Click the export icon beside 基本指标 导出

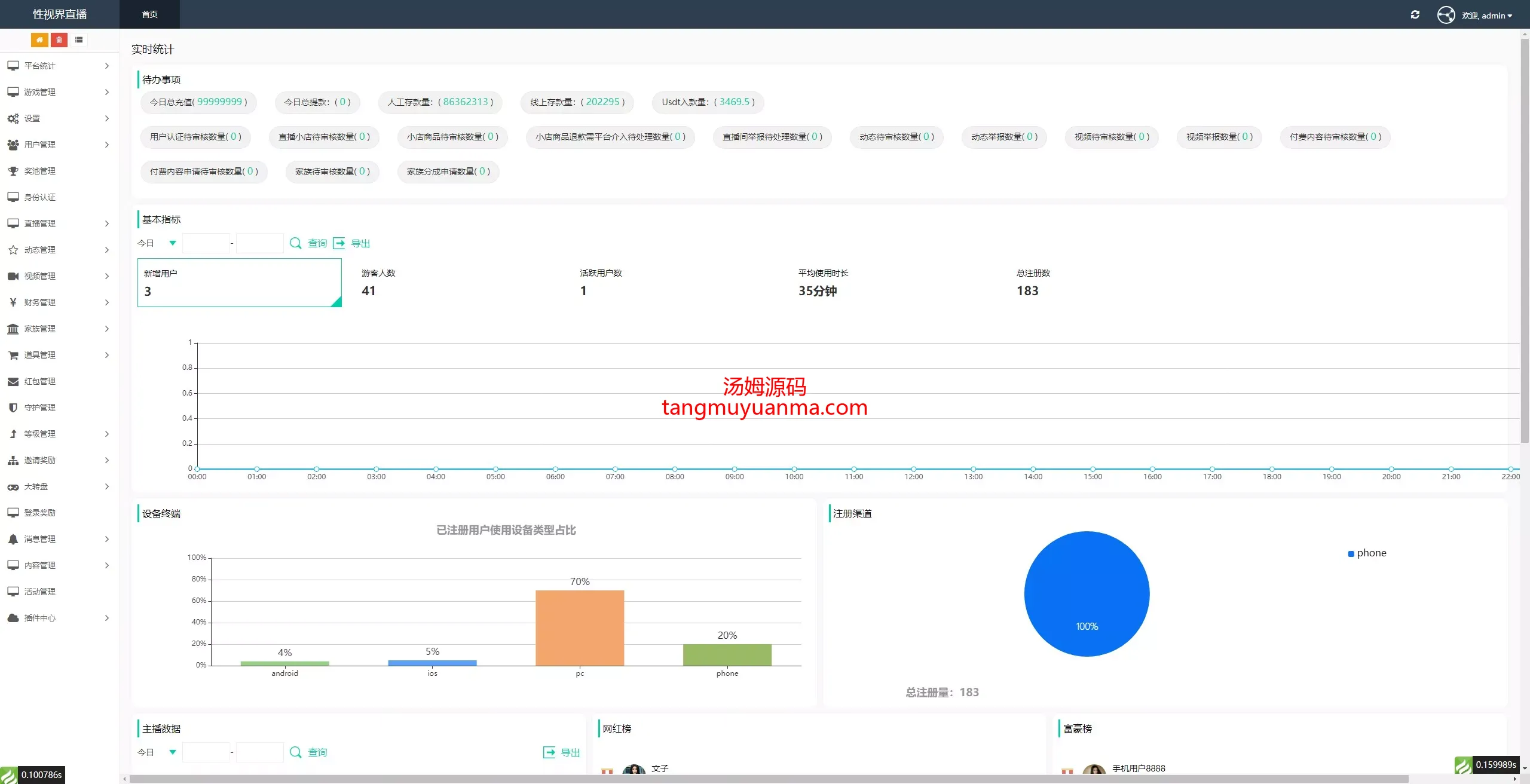[x=339, y=243]
